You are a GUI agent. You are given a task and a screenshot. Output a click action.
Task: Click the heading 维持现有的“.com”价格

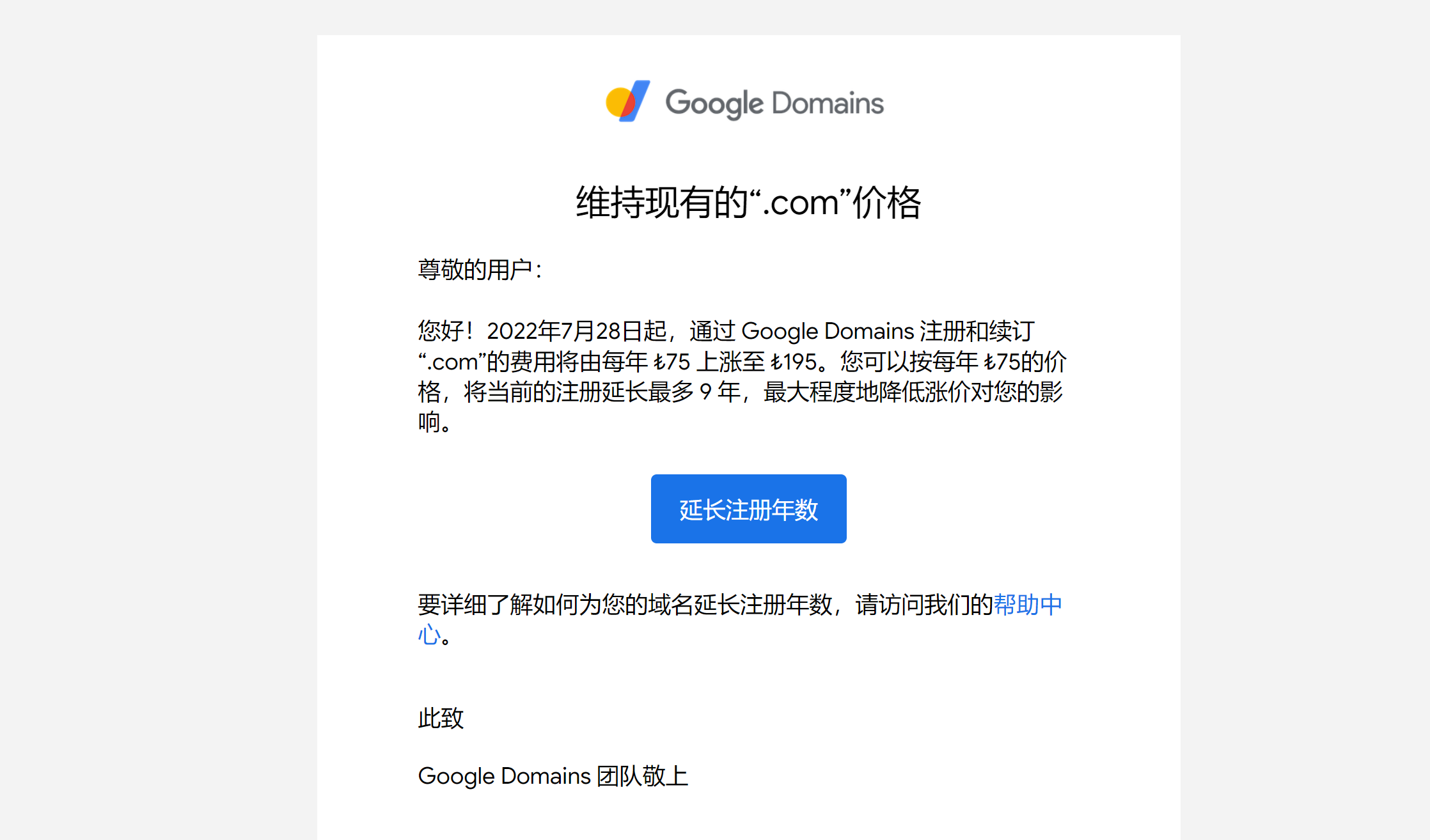coord(748,203)
